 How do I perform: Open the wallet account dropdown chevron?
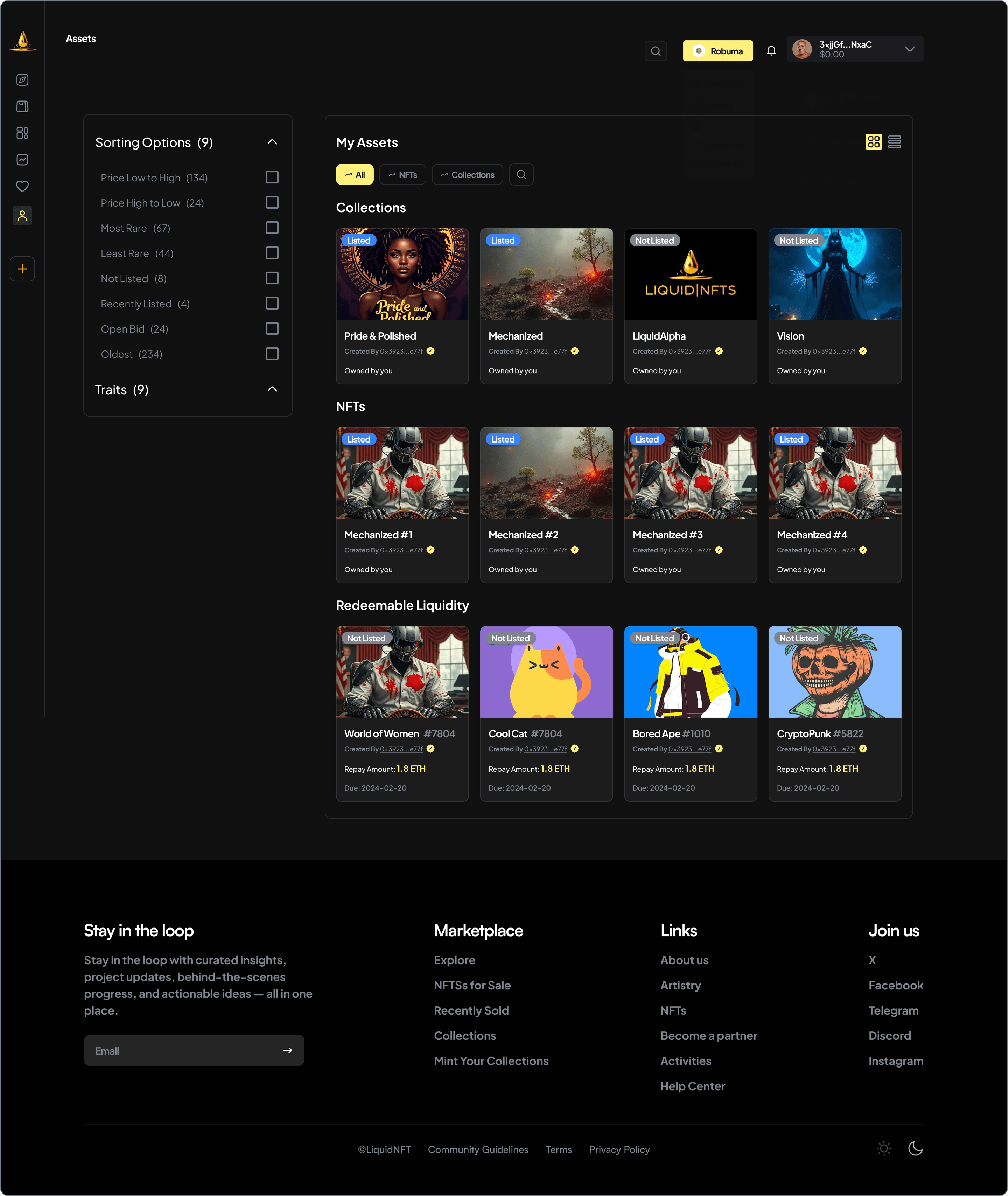(x=910, y=49)
